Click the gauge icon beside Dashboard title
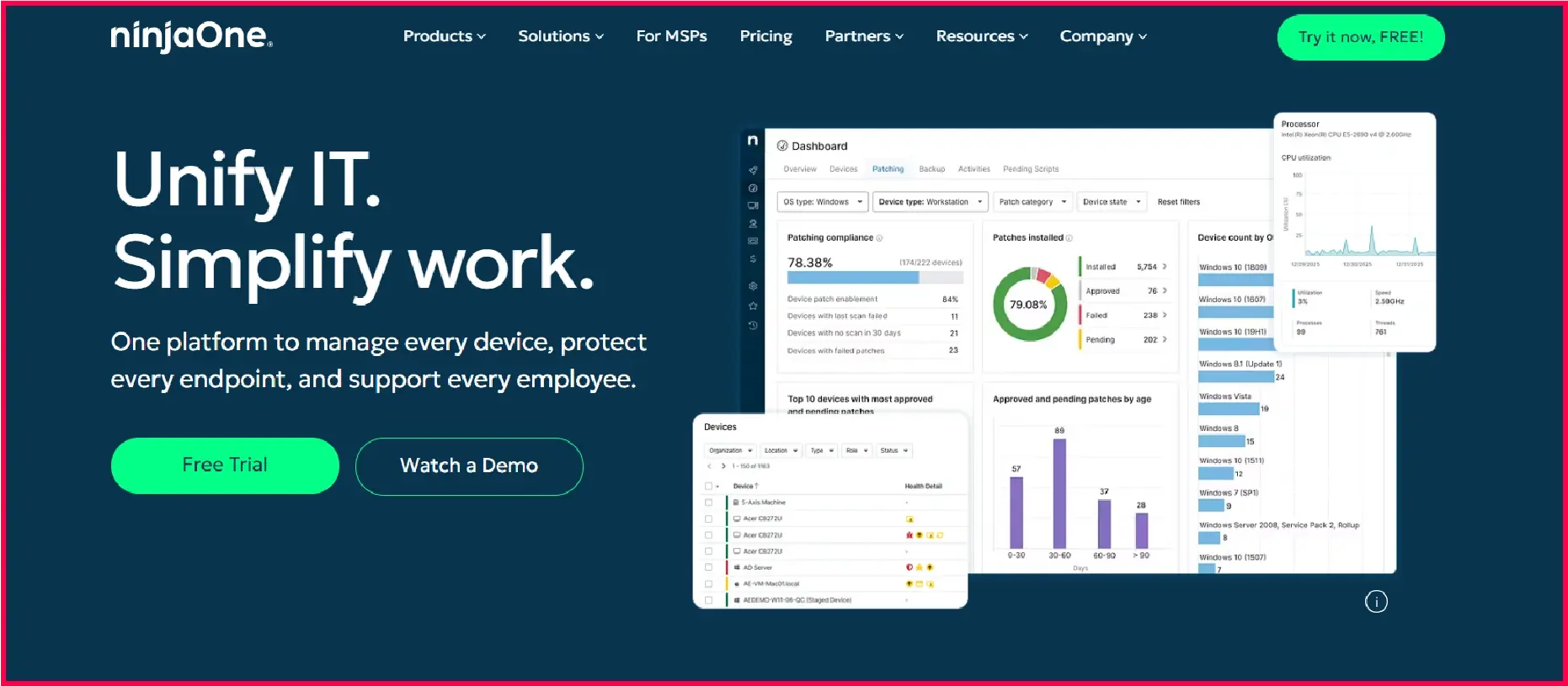The image size is (1568, 686). tap(782, 146)
